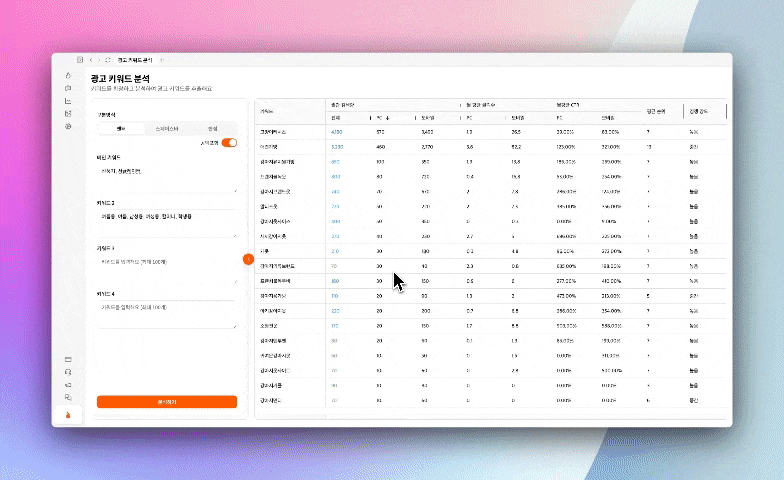
Task: Click the orange flame logo in the sidebar
Action: point(68,415)
